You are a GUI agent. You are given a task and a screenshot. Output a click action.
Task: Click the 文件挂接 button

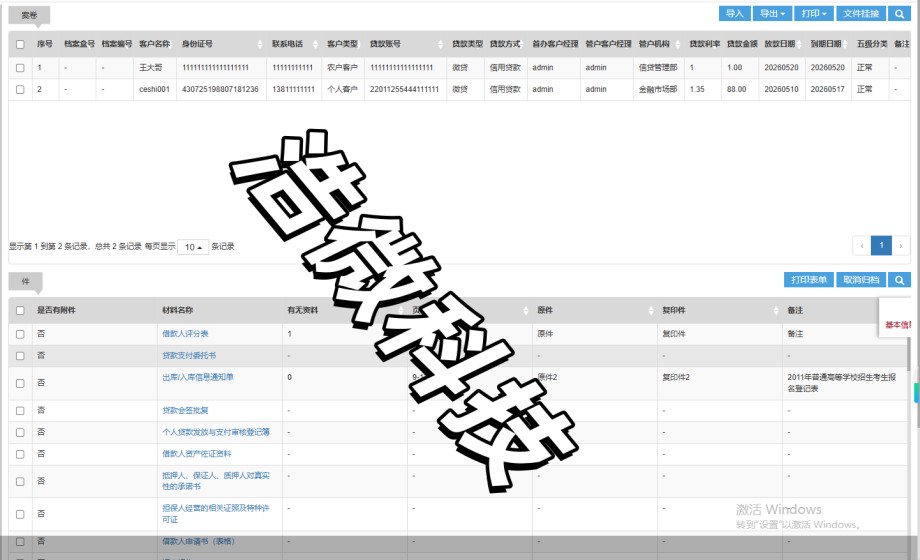pyautogui.click(x=861, y=14)
